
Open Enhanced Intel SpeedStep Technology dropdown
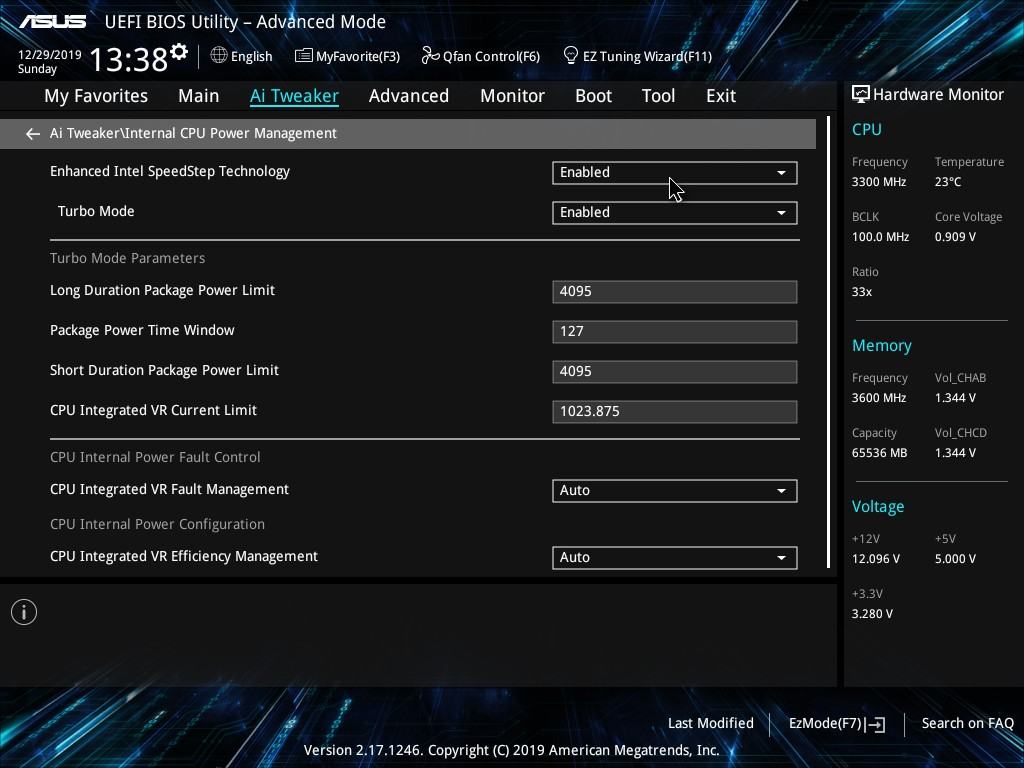click(675, 172)
